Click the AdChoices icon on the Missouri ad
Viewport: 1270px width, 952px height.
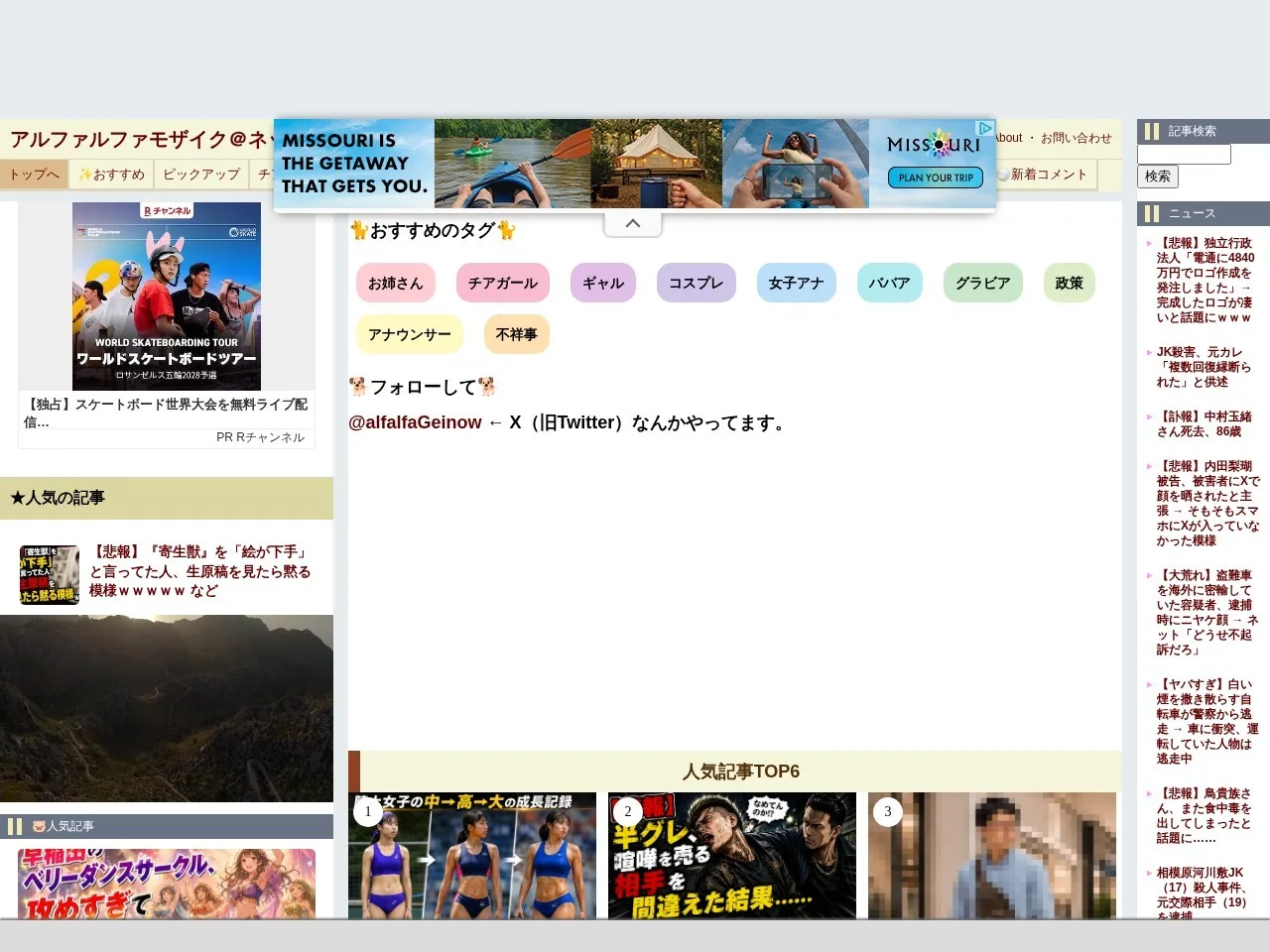point(984,128)
